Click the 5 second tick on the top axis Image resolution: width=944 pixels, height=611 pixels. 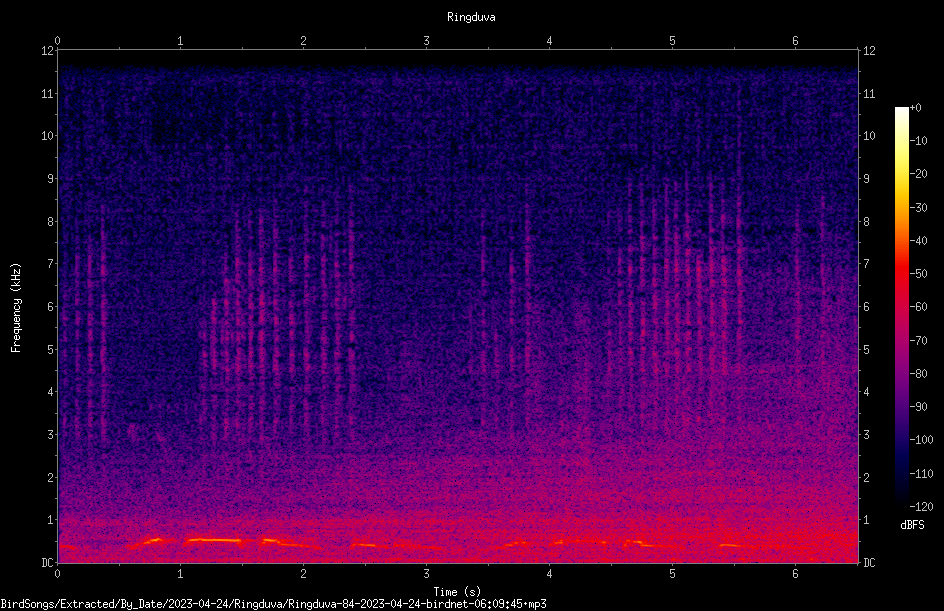click(672, 41)
